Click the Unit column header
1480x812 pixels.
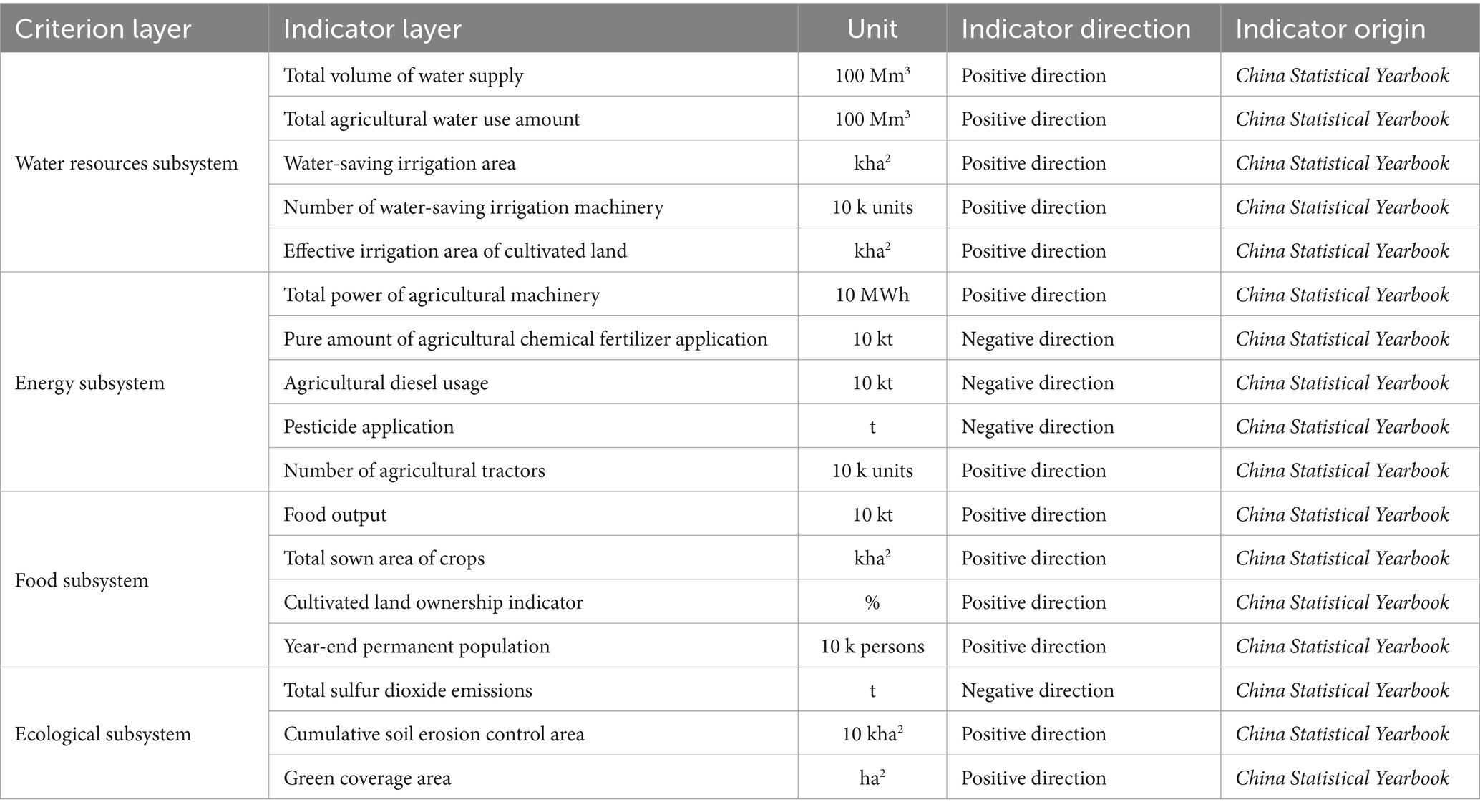click(x=872, y=29)
